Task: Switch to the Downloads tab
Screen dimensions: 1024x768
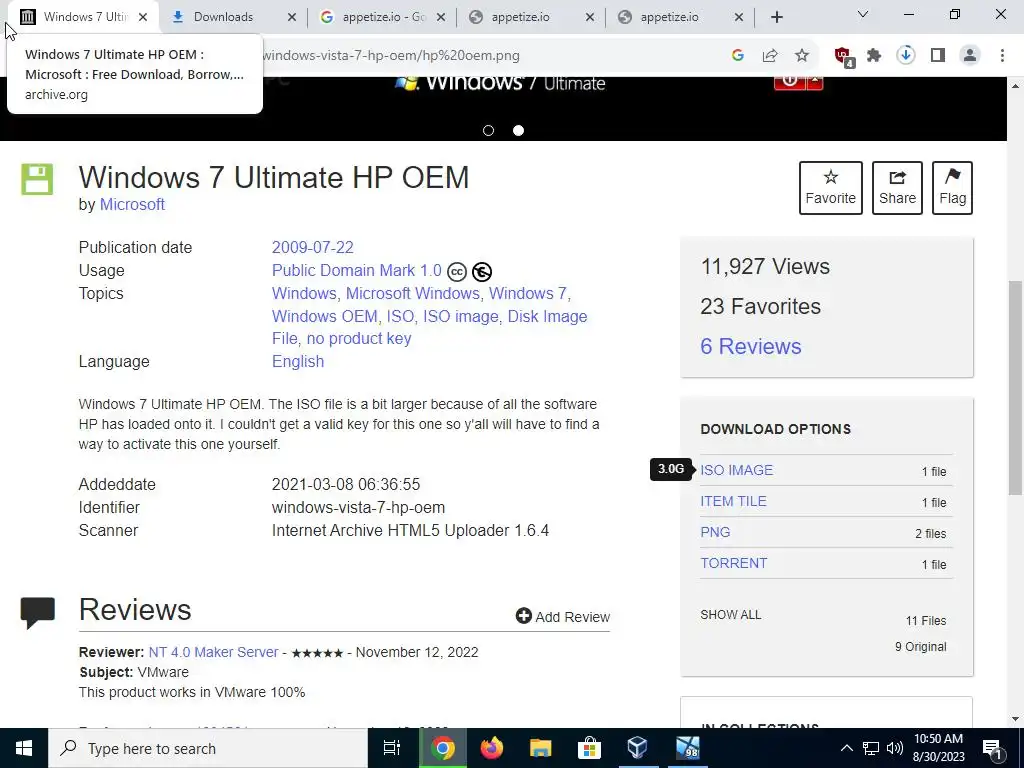Action: click(x=223, y=18)
